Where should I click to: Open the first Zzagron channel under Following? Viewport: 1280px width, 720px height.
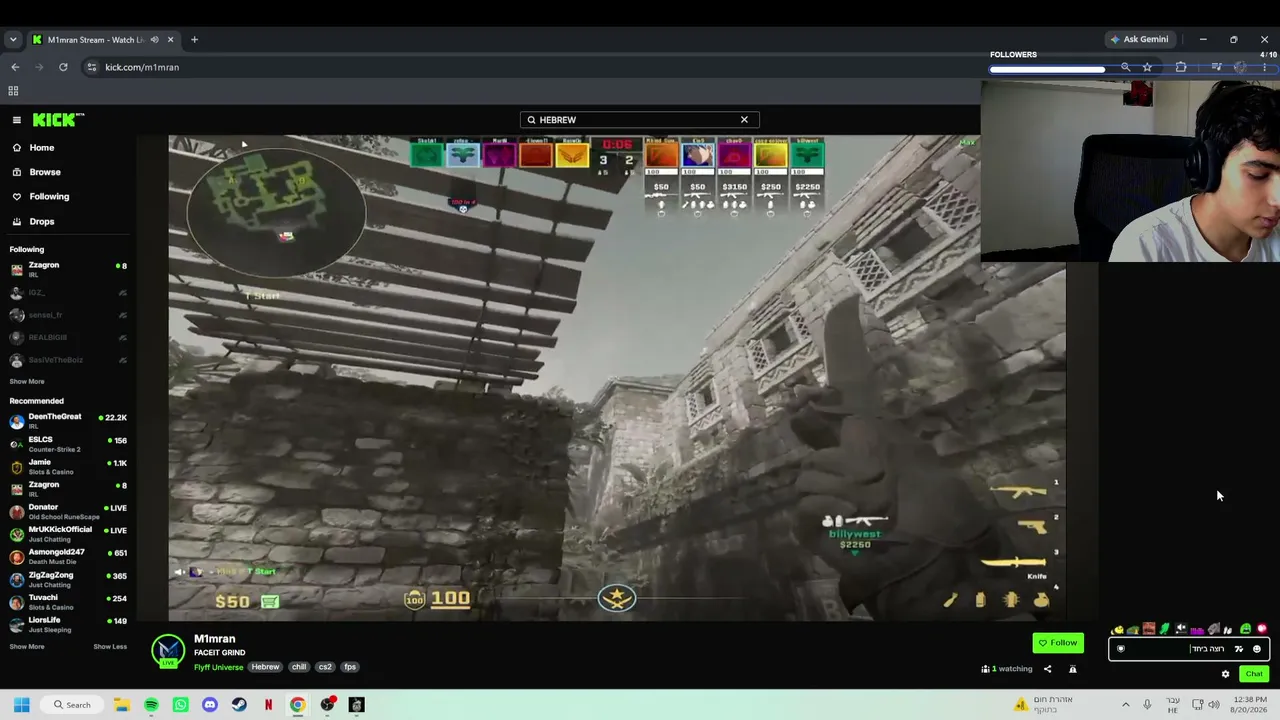[x=68, y=269]
